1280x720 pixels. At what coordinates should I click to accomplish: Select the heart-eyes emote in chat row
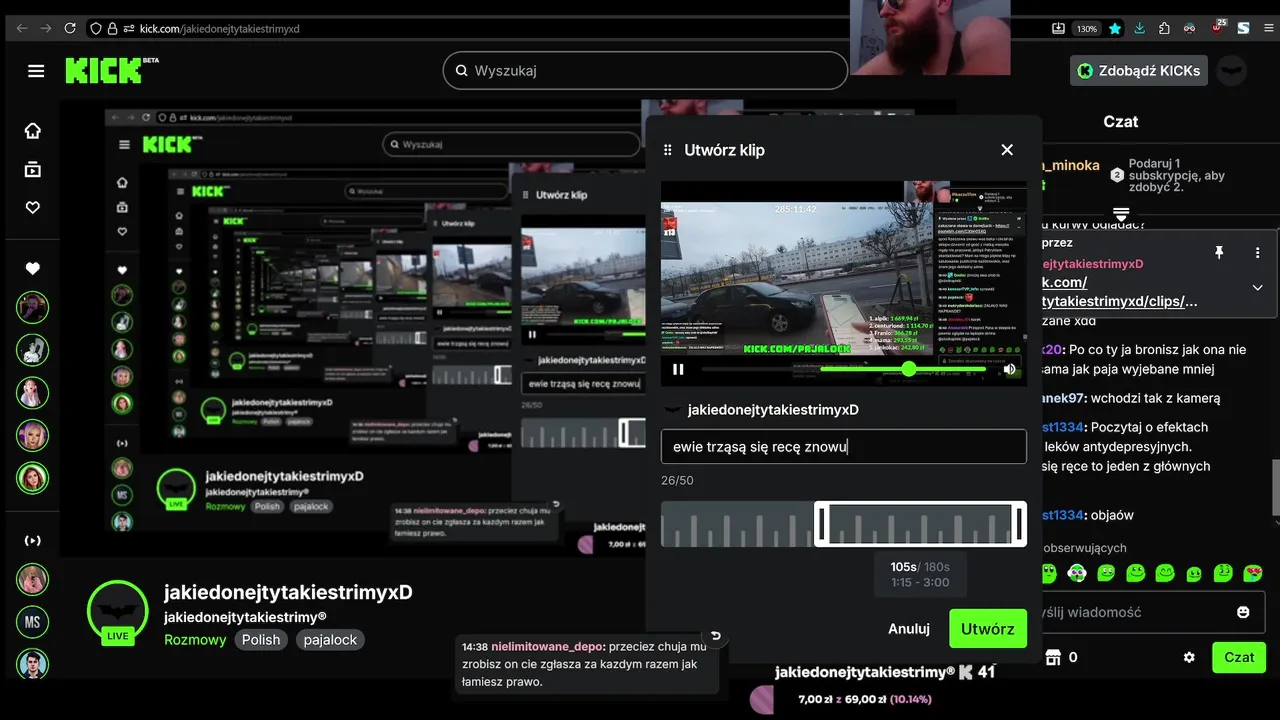pos(1253,573)
